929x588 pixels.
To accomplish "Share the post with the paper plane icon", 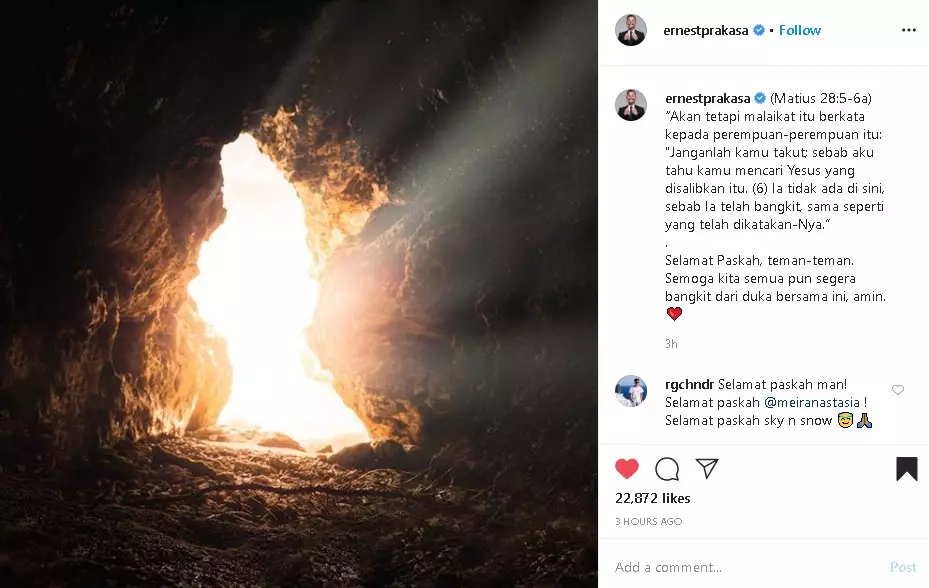I will coord(706,467).
